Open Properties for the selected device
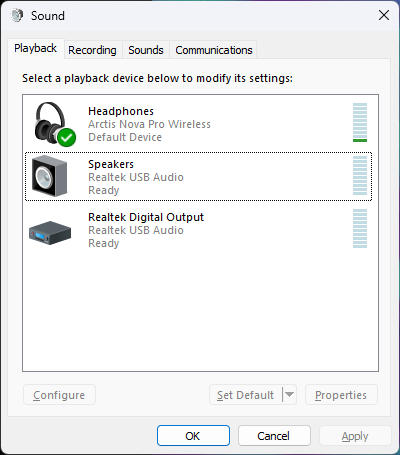This screenshot has height=455, width=400. pyautogui.click(x=341, y=395)
